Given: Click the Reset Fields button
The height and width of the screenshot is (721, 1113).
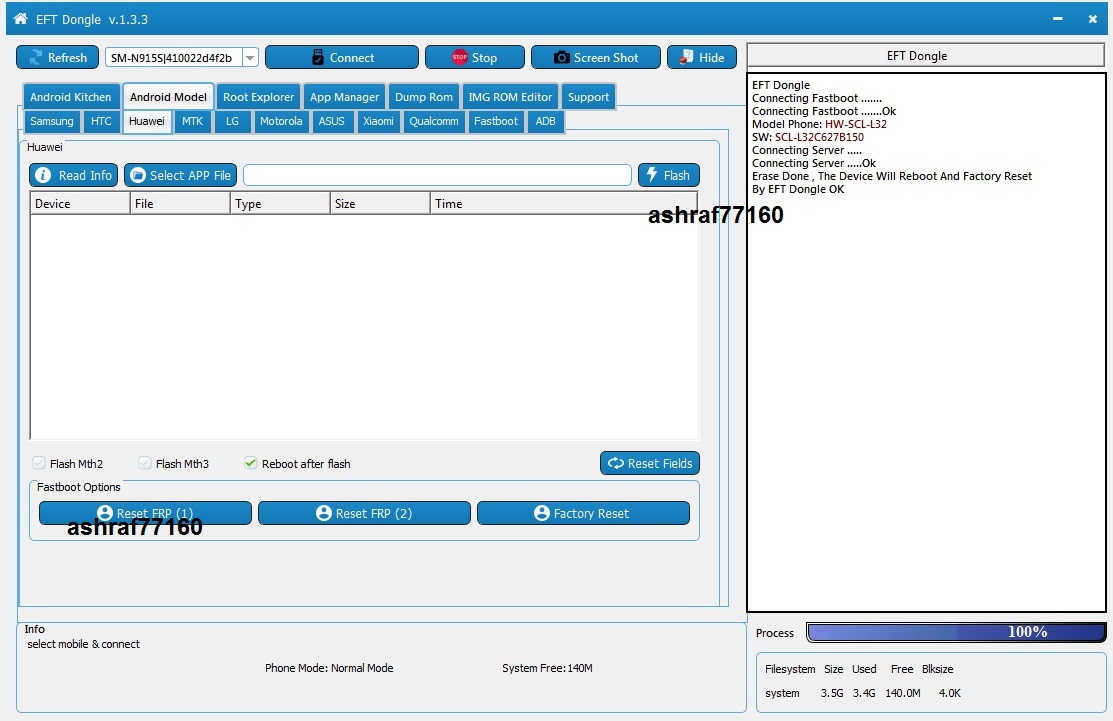Looking at the screenshot, I should point(650,463).
